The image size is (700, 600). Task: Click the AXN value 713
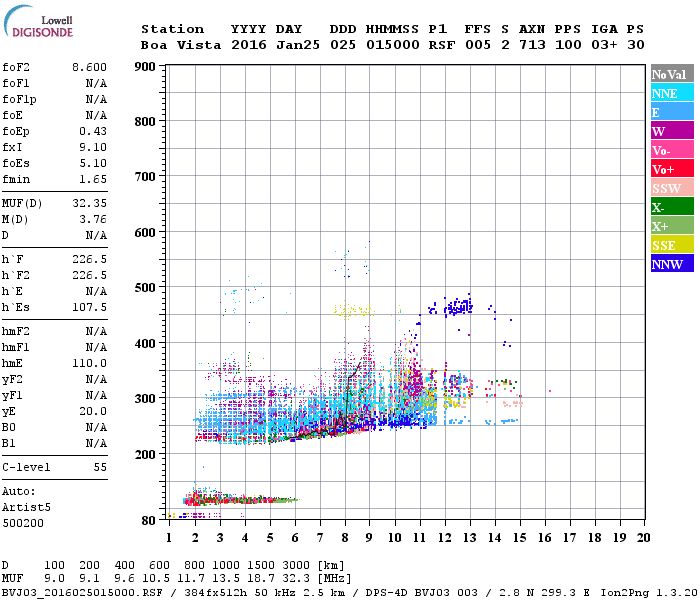pos(532,45)
